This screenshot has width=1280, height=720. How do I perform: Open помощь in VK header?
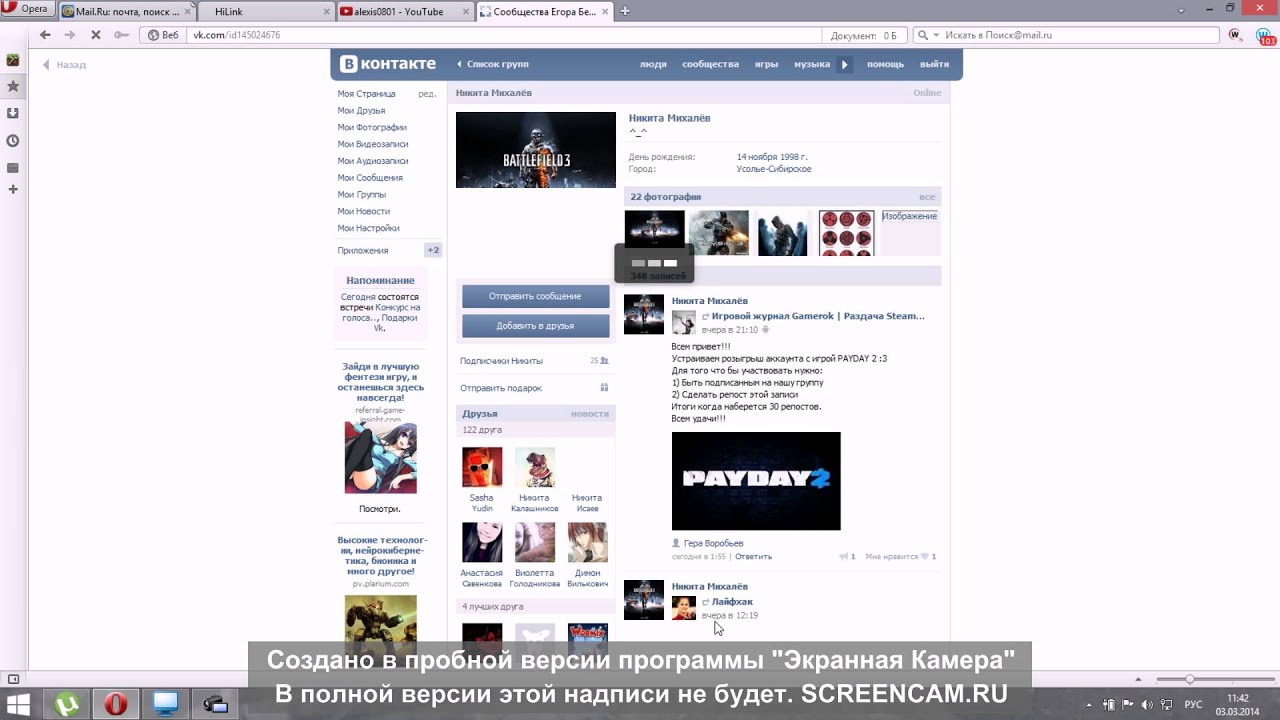(x=885, y=64)
